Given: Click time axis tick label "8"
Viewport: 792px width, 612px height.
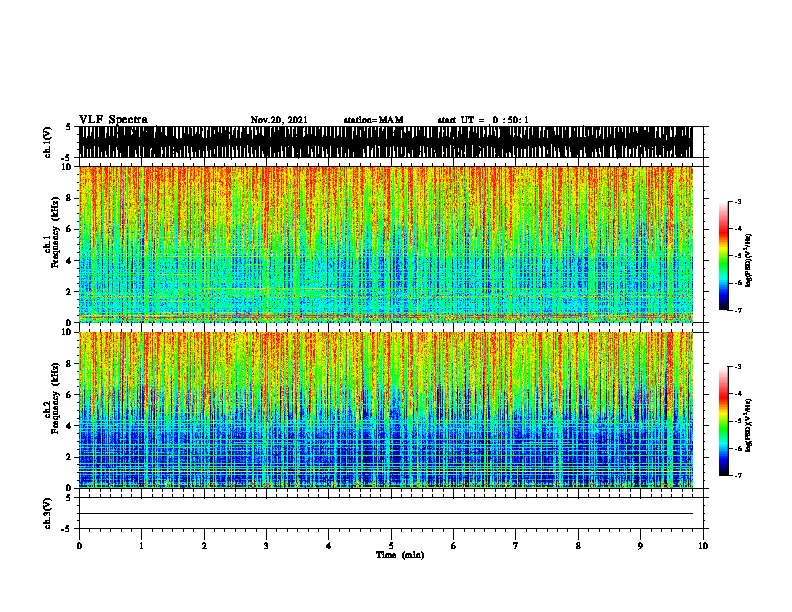Looking at the screenshot, I should 578,546.
